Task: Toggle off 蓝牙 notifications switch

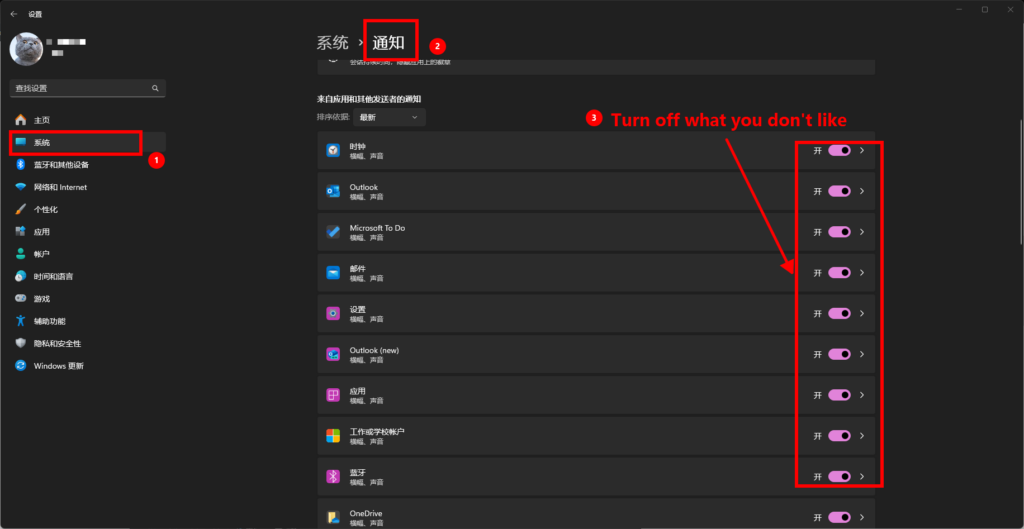Action: pyautogui.click(x=839, y=476)
